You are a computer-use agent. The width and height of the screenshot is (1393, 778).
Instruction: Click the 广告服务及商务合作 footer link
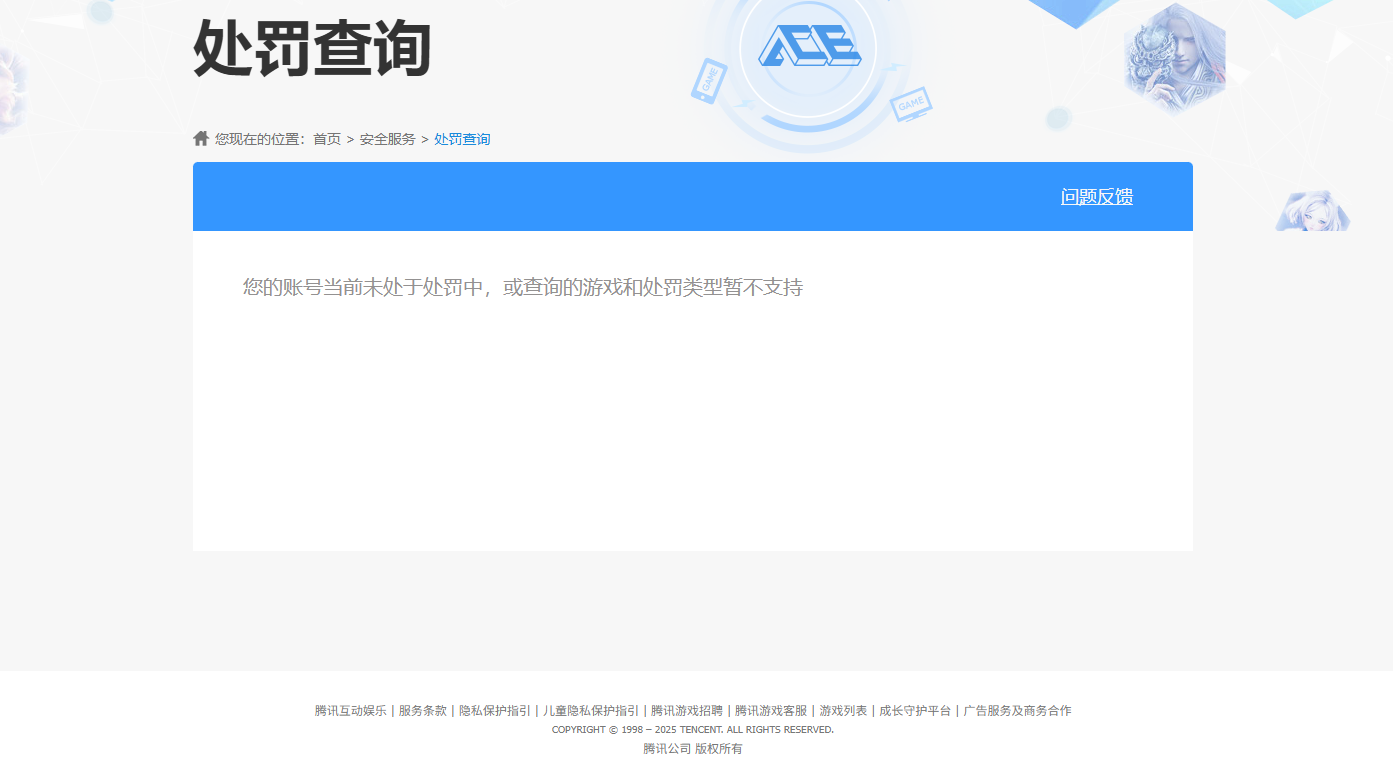pyautogui.click(x=1015, y=710)
